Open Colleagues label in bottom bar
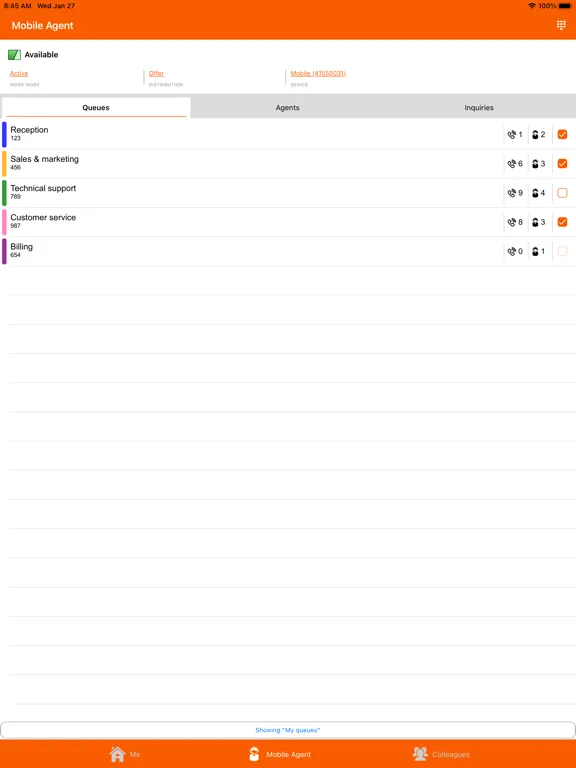The height and width of the screenshot is (768, 576). (451, 755)
